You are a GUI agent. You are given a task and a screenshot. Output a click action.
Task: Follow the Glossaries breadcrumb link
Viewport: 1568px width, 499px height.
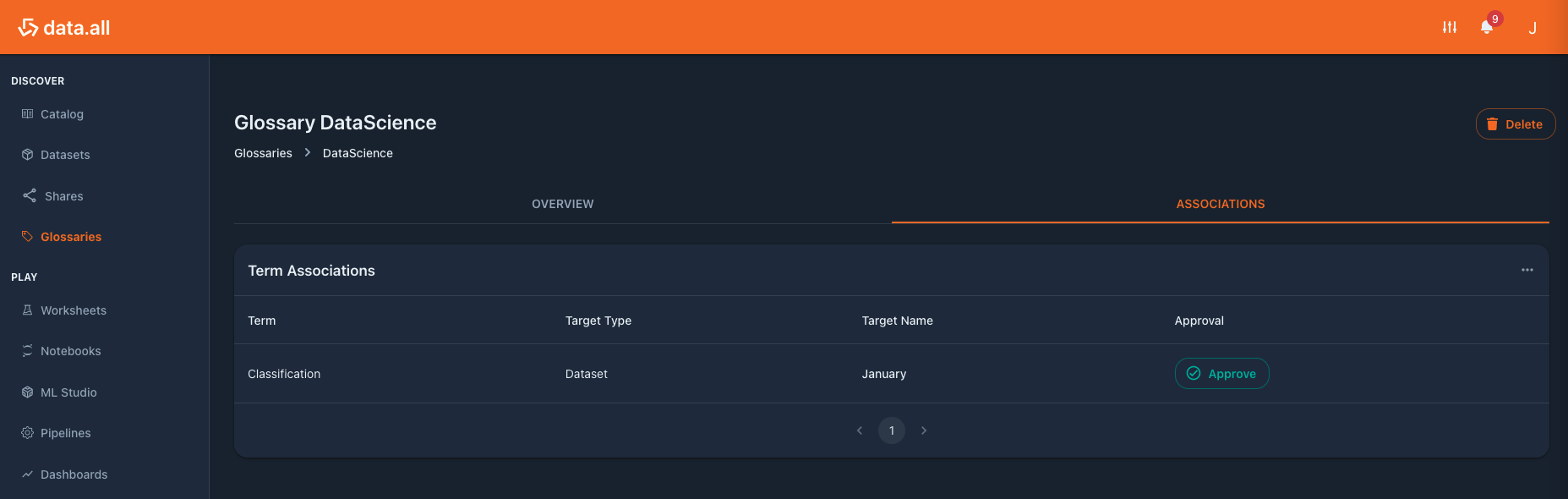point(263,153)
